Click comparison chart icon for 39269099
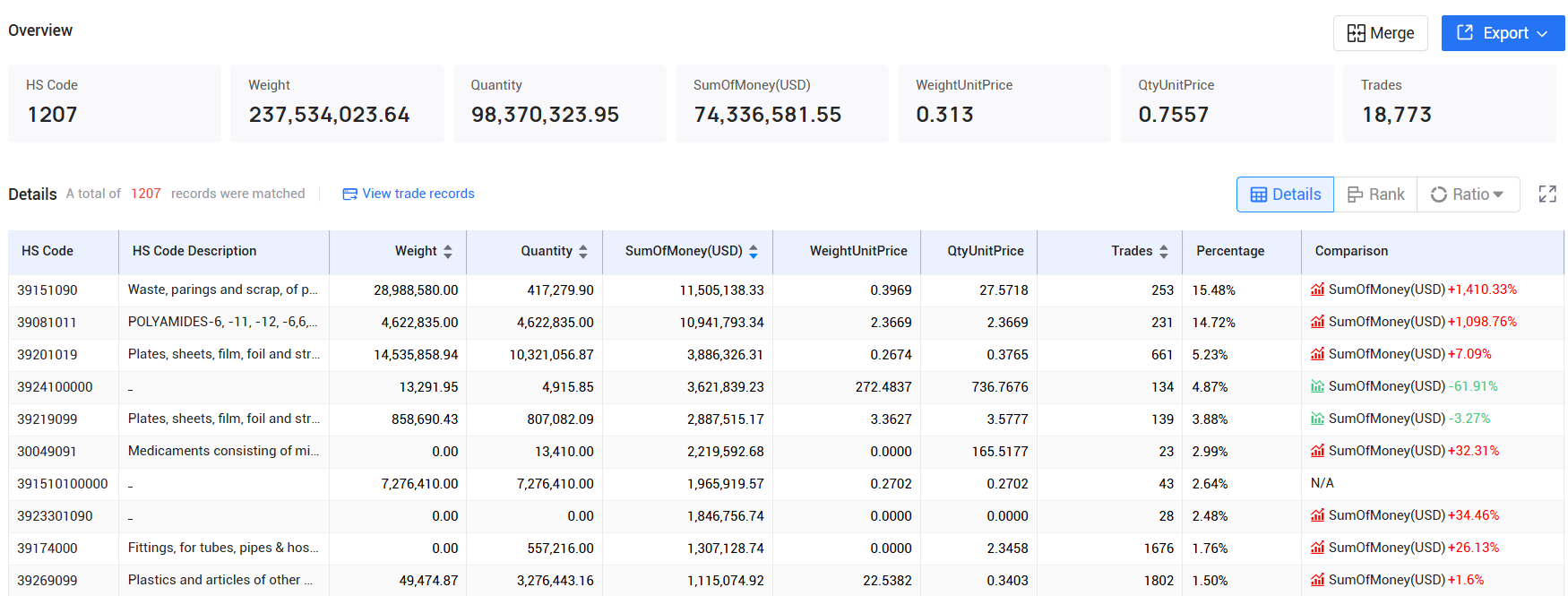Image resolution: width=1568 pixels, height=596 pixels. click(x=1317, y=580)
